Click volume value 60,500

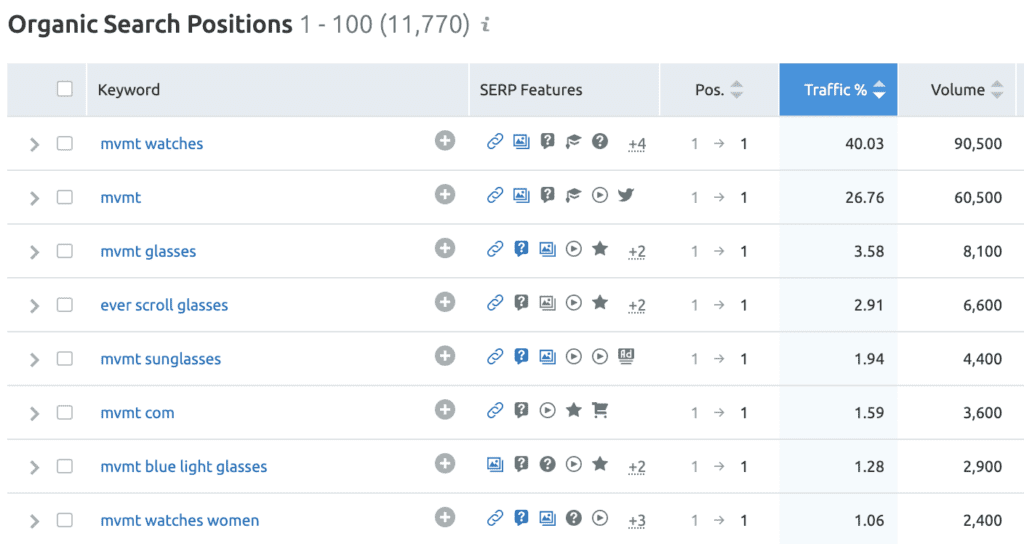(x=978, y=197)
